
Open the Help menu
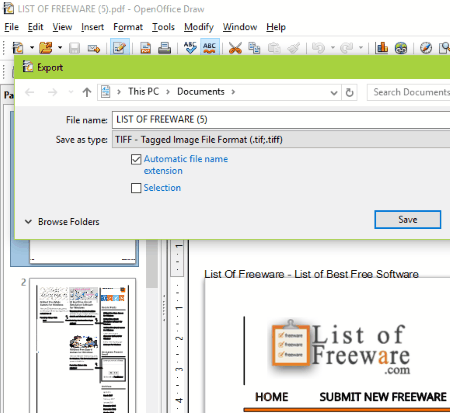pyautogui.click(x=276, y=27)
